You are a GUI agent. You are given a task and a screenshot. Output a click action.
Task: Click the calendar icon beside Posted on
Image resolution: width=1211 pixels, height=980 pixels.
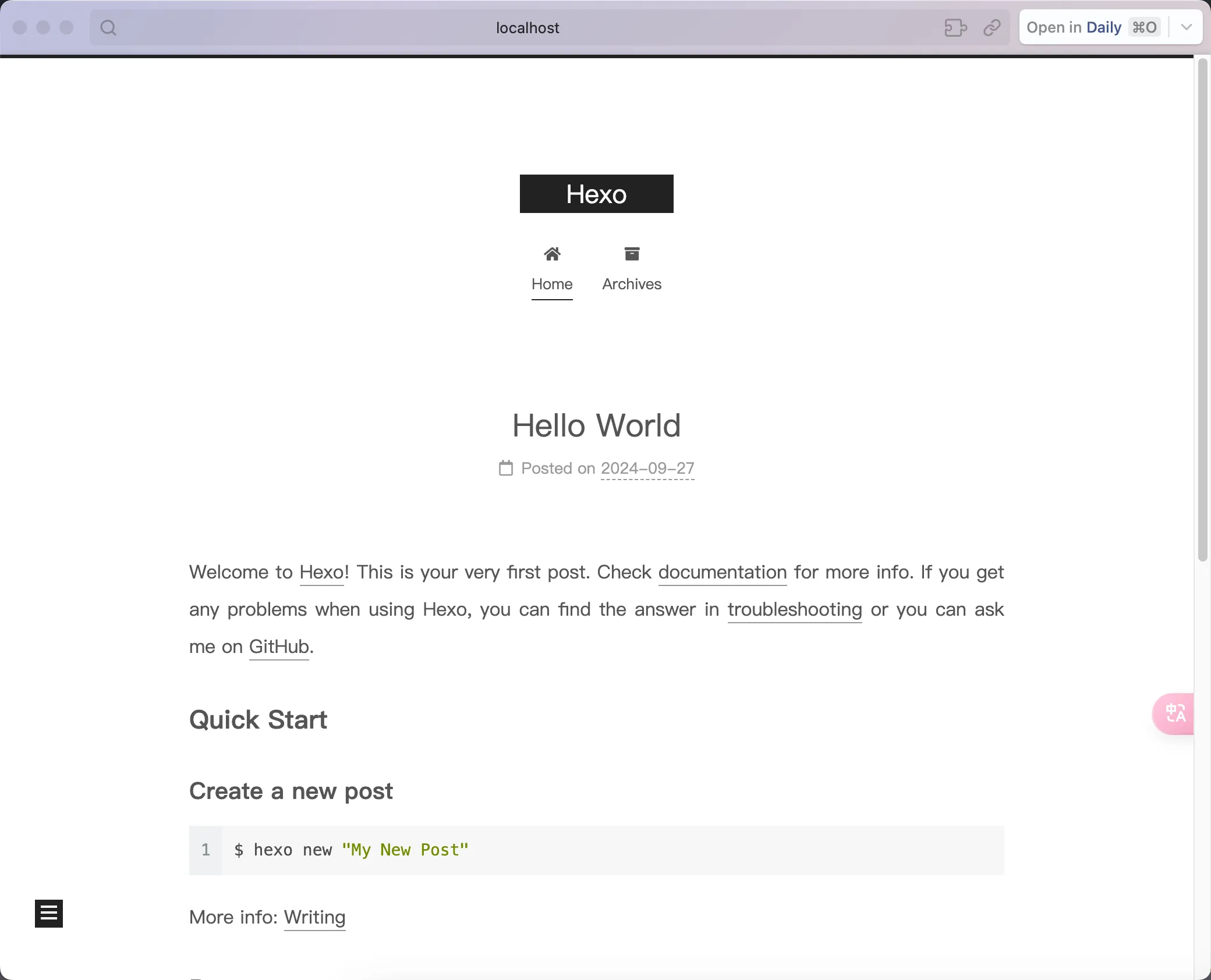(x=506, y=468)
